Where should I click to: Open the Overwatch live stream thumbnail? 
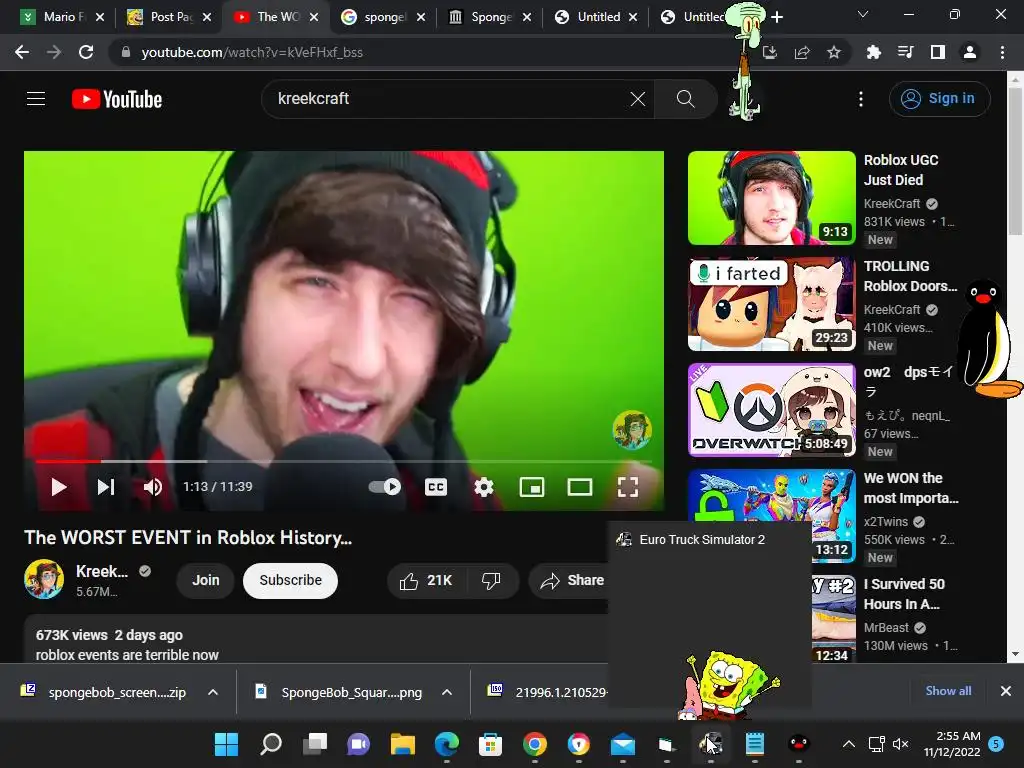point(771,409)
